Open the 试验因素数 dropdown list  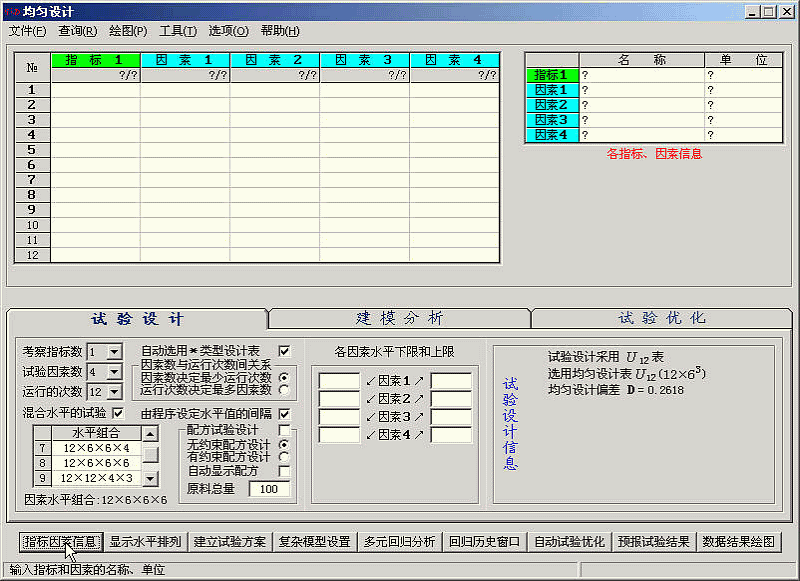[x=114, y=372]
